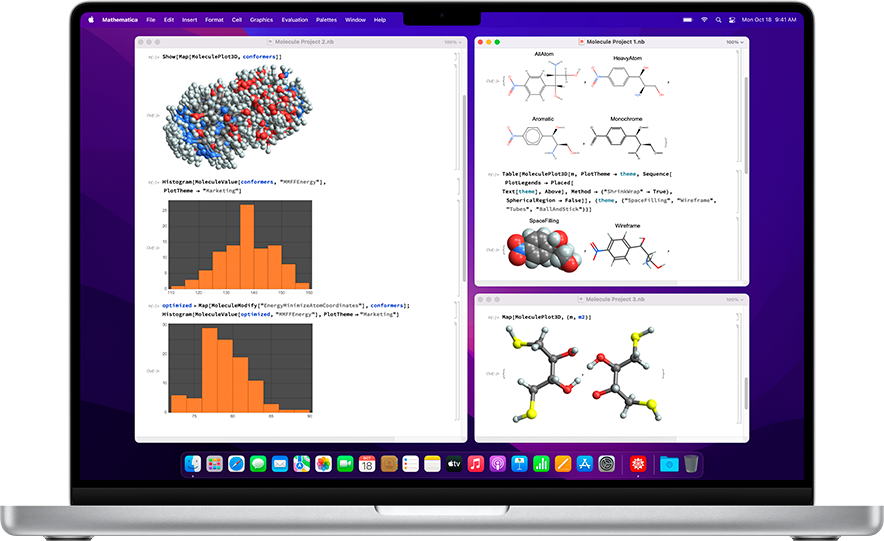Open Music app in the dock
Image resolution: width=884 pixels, height=541 pixels.
pyautogui.click(x=476, y=464)
